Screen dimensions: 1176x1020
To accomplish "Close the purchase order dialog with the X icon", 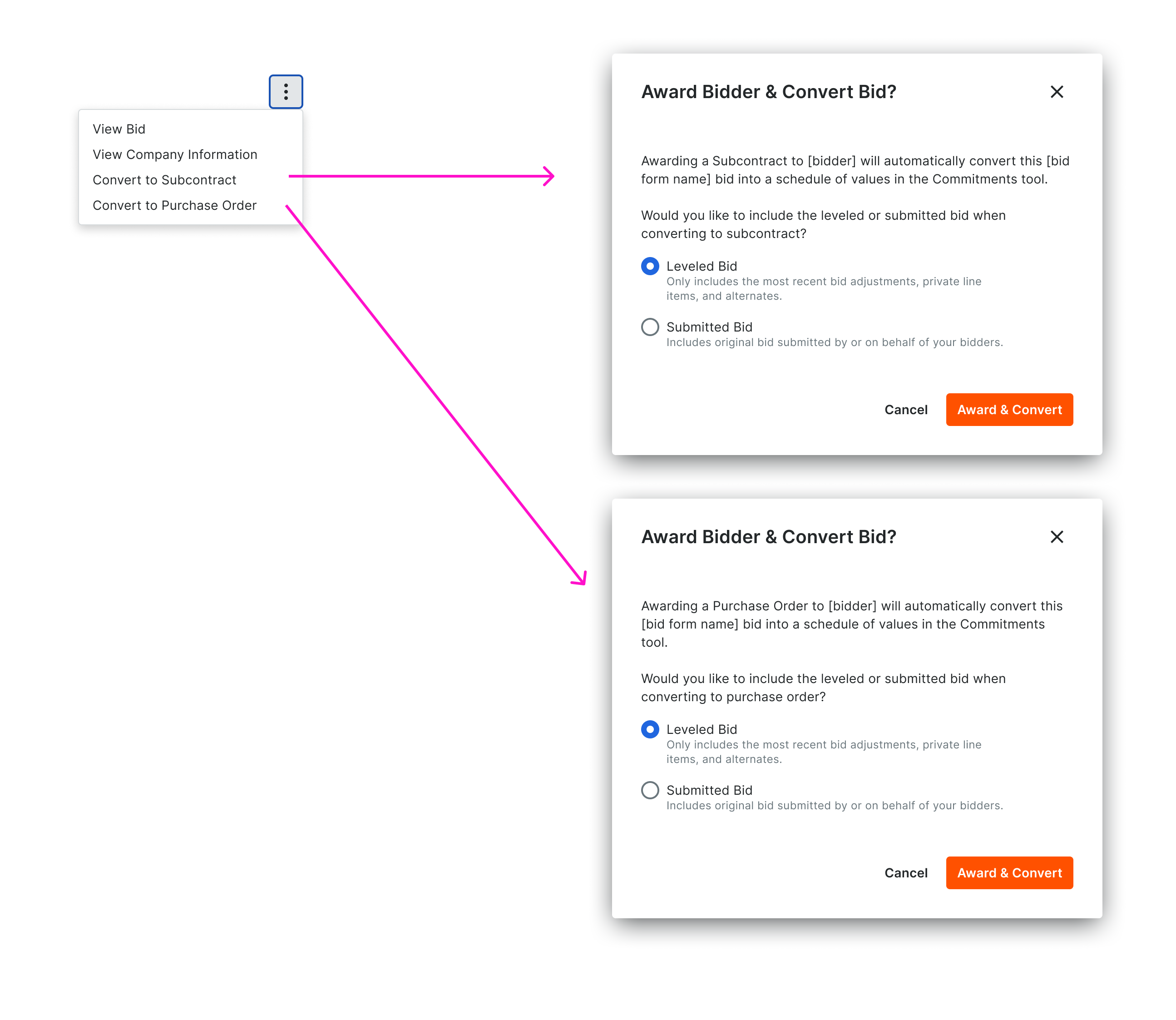I will 1057,537.
